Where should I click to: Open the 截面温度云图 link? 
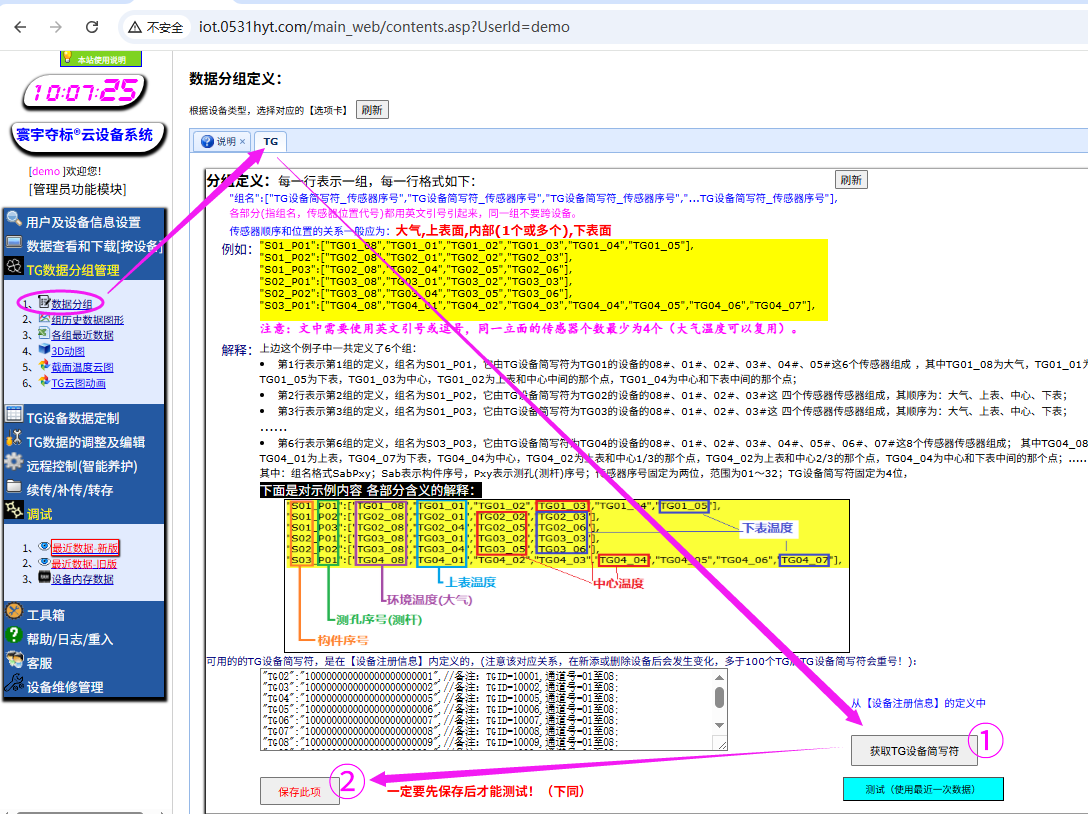click(x=82, y=367)
